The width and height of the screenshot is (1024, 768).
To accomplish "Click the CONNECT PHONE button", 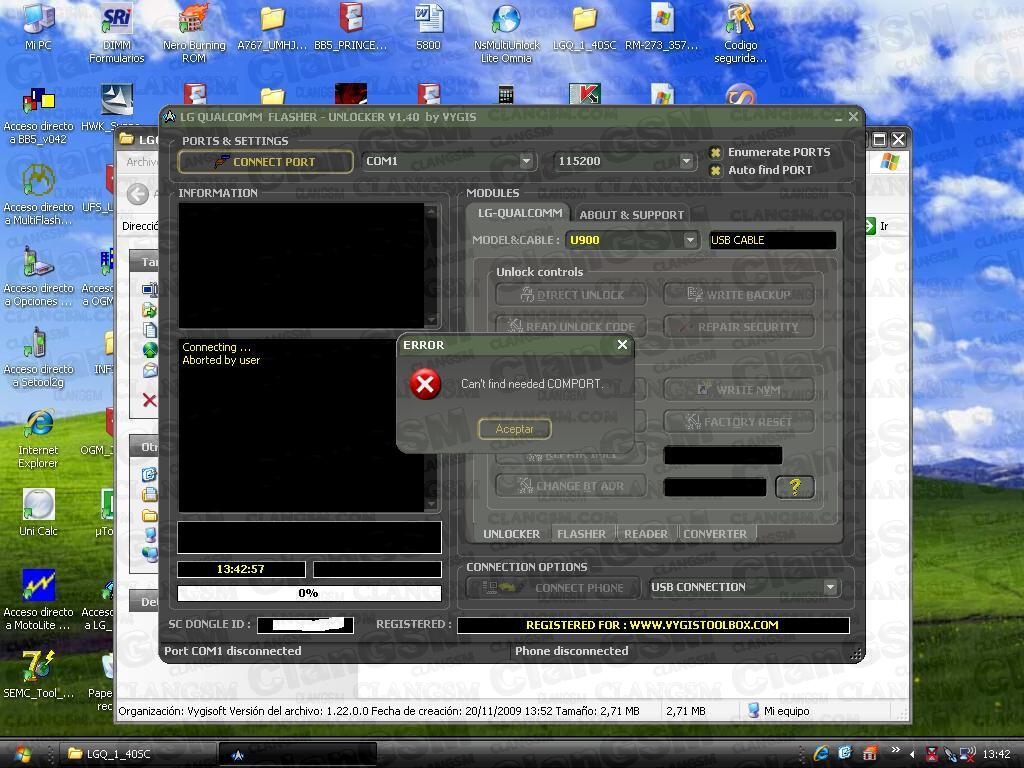I will (553, 588).
